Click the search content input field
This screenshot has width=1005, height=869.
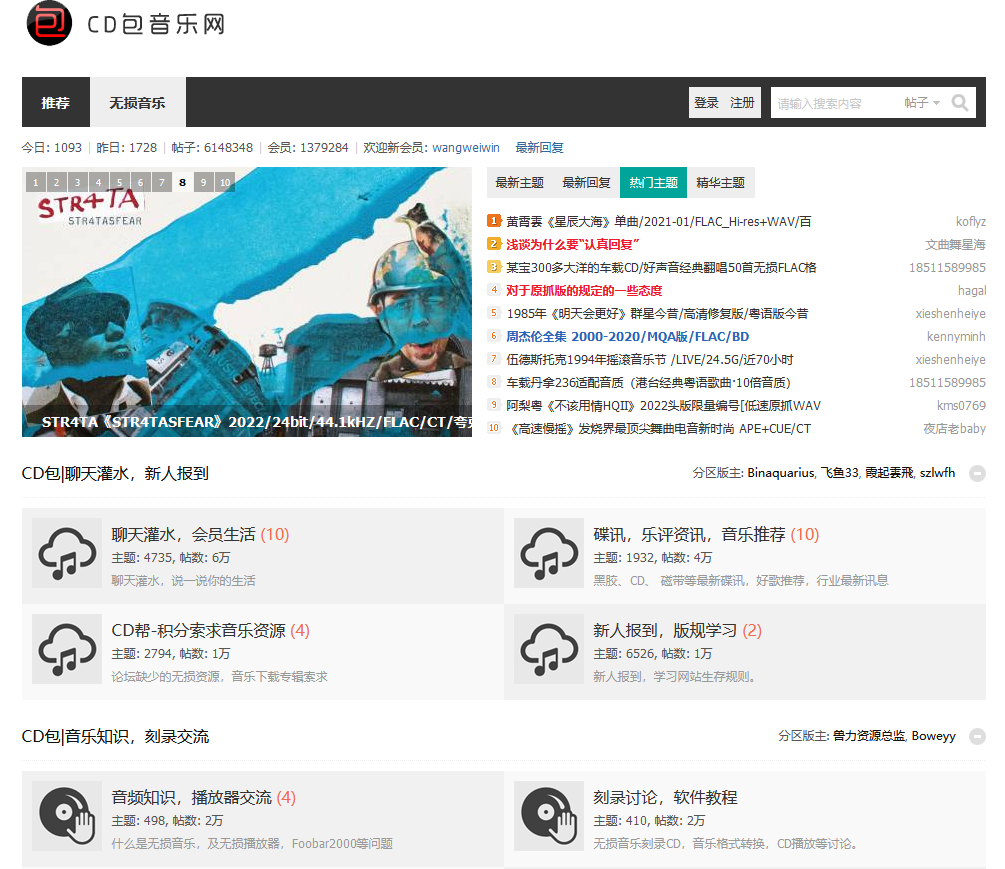coord(835,103)
